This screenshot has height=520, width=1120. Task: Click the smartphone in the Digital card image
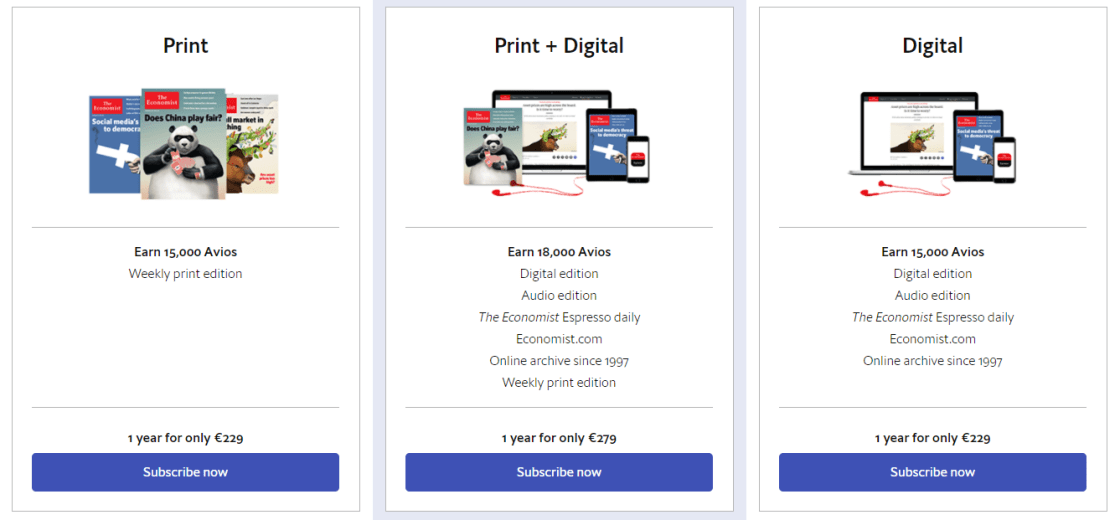click(1003, 160)
